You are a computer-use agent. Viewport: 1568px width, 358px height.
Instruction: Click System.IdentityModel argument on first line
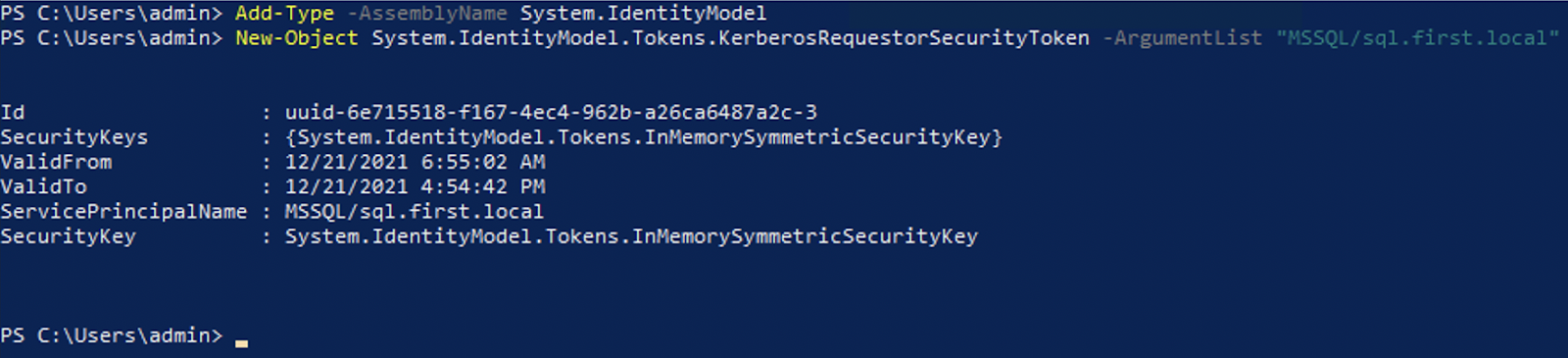pyautogui.click(x=643, y=14)
